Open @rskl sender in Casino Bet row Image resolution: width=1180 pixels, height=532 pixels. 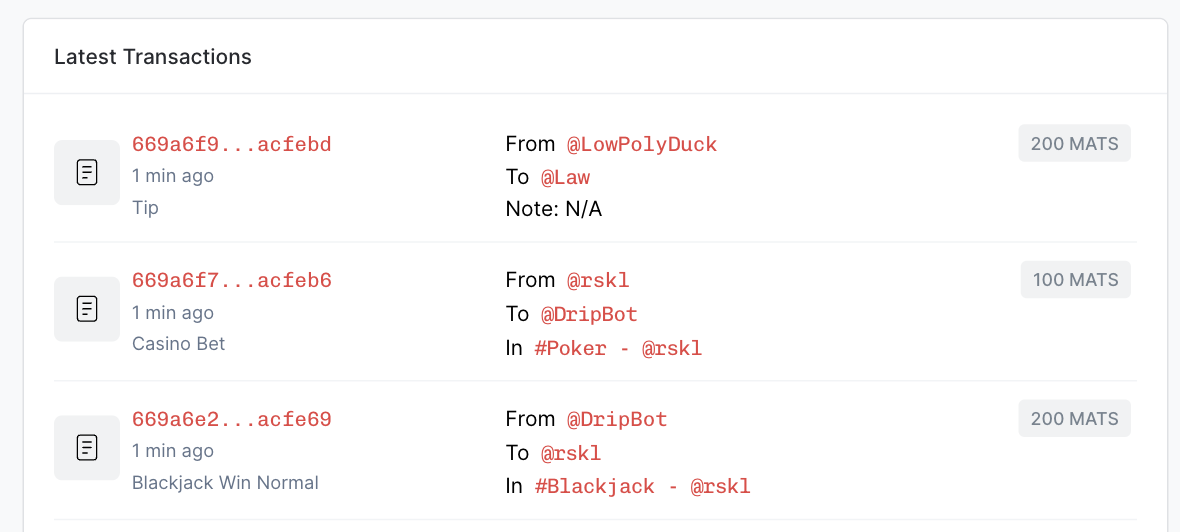[598, 281]
